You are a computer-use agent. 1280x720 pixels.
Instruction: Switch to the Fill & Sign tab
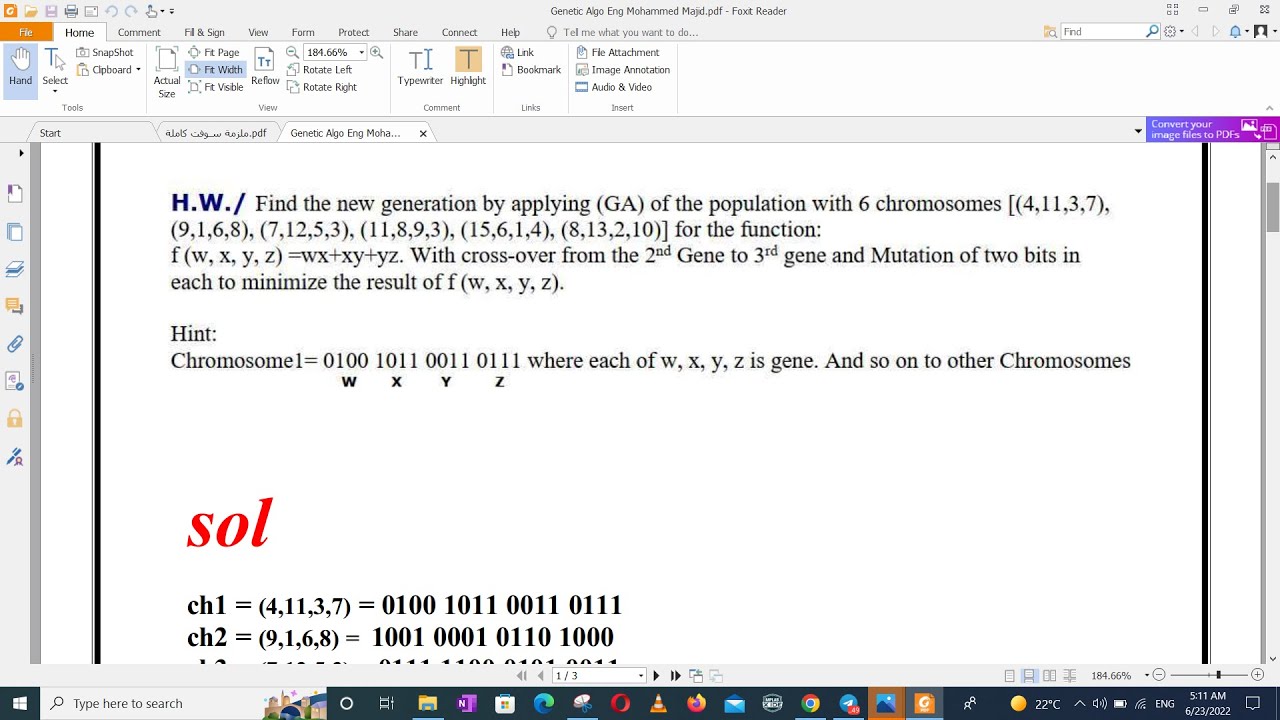(204, 32)
